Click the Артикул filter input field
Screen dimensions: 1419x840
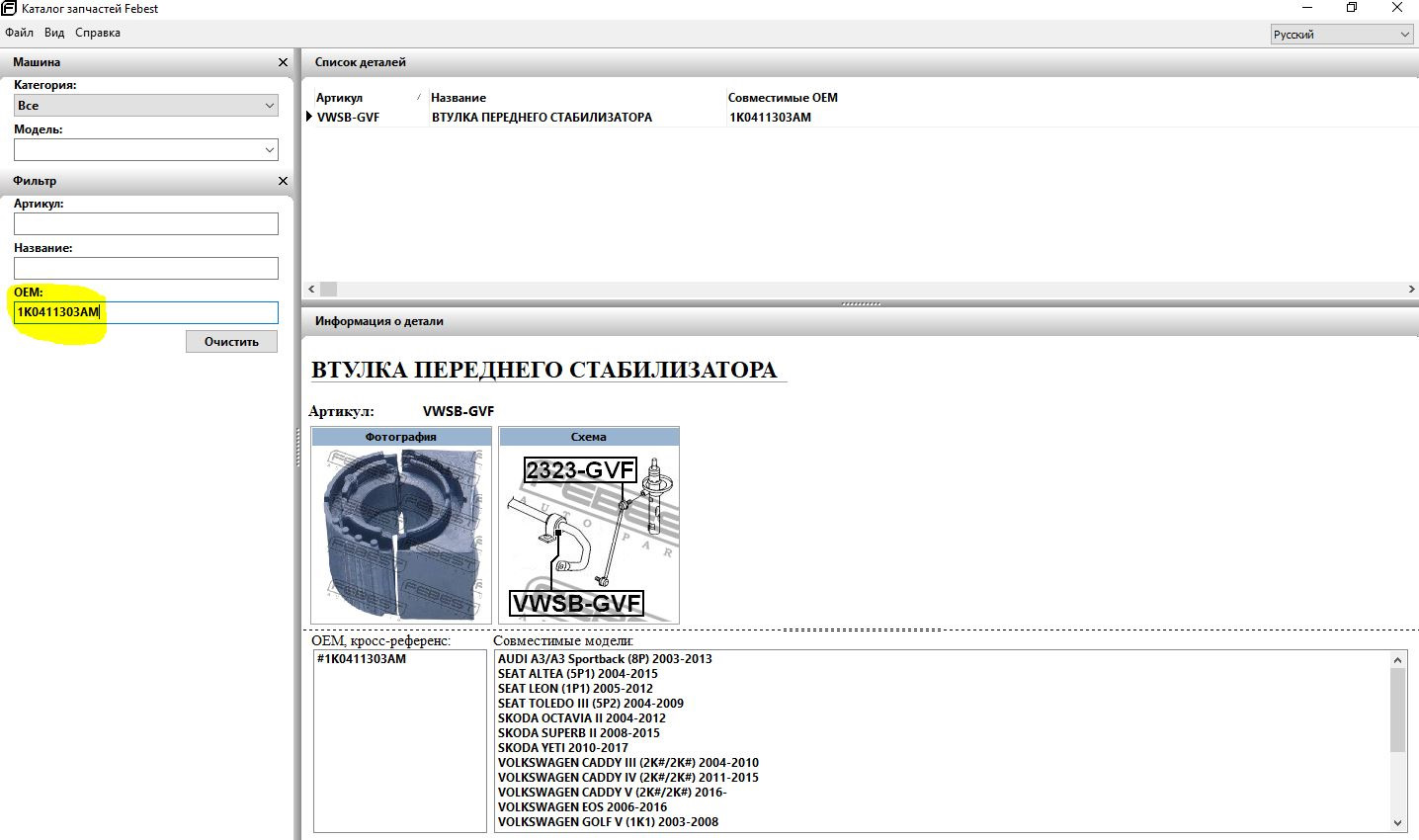pos(146,224)
